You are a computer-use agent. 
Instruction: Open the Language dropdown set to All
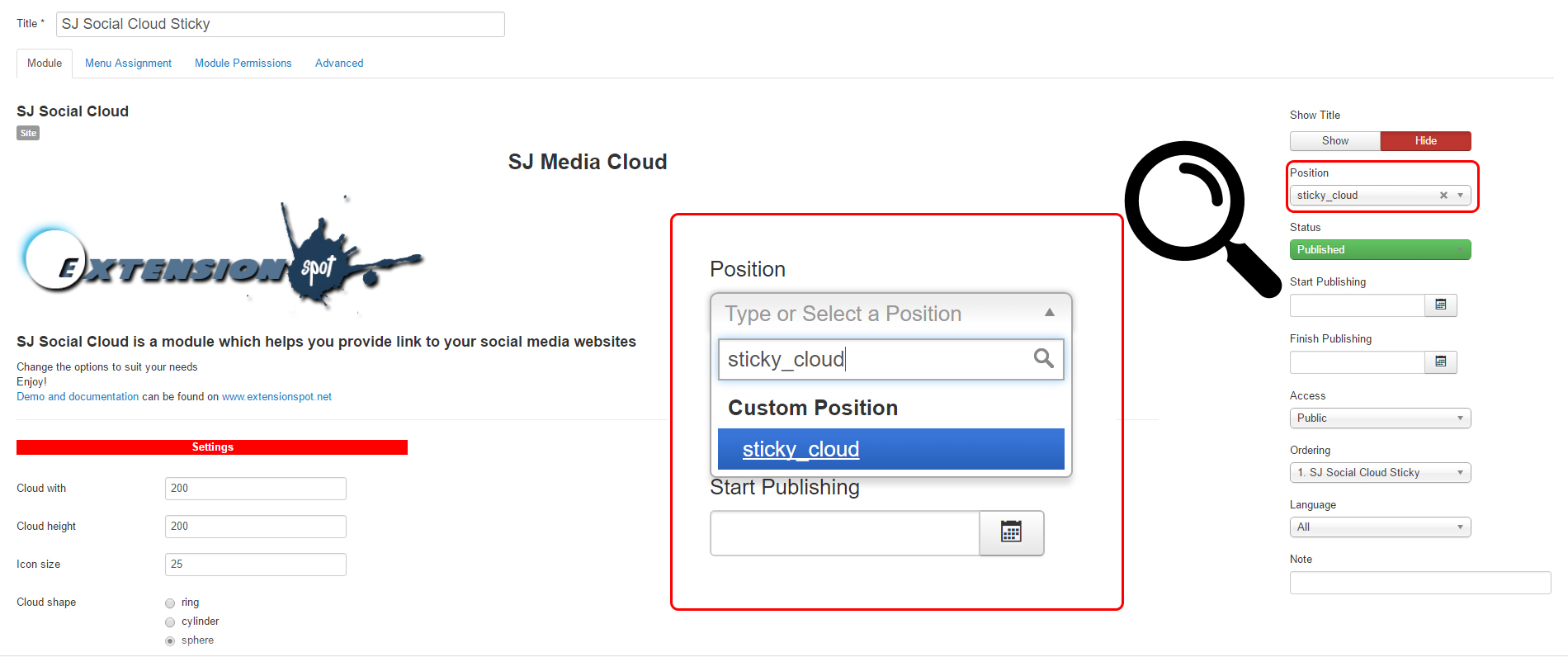(x=1380, y=527)
